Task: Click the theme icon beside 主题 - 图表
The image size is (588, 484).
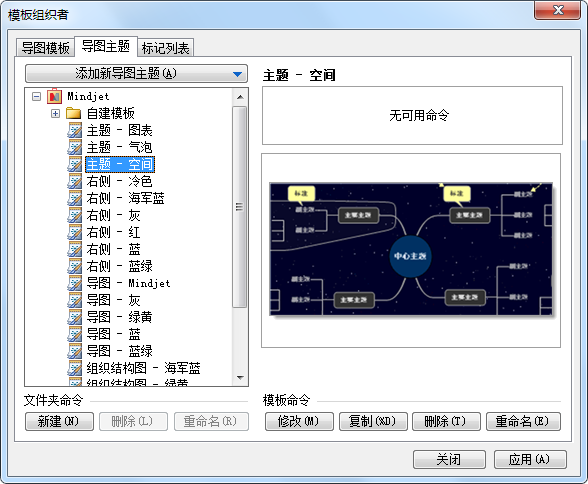Action: [75, 130]
